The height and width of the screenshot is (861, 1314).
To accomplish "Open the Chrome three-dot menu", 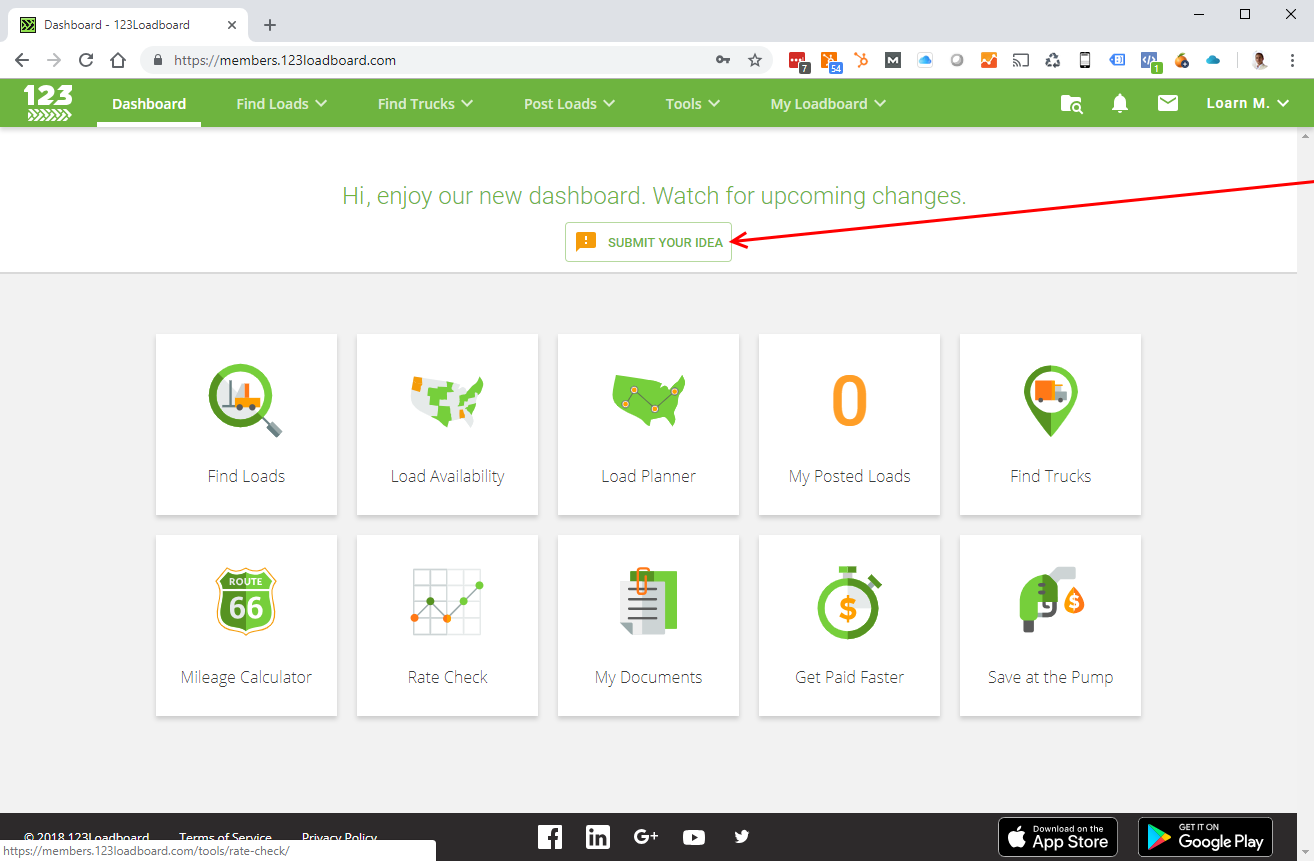I will [1294, 60].
